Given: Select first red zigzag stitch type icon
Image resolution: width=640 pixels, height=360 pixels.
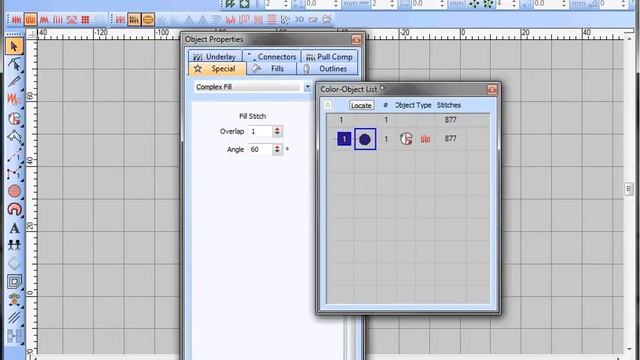Looking at the screenshot, I should coord(16,20).
